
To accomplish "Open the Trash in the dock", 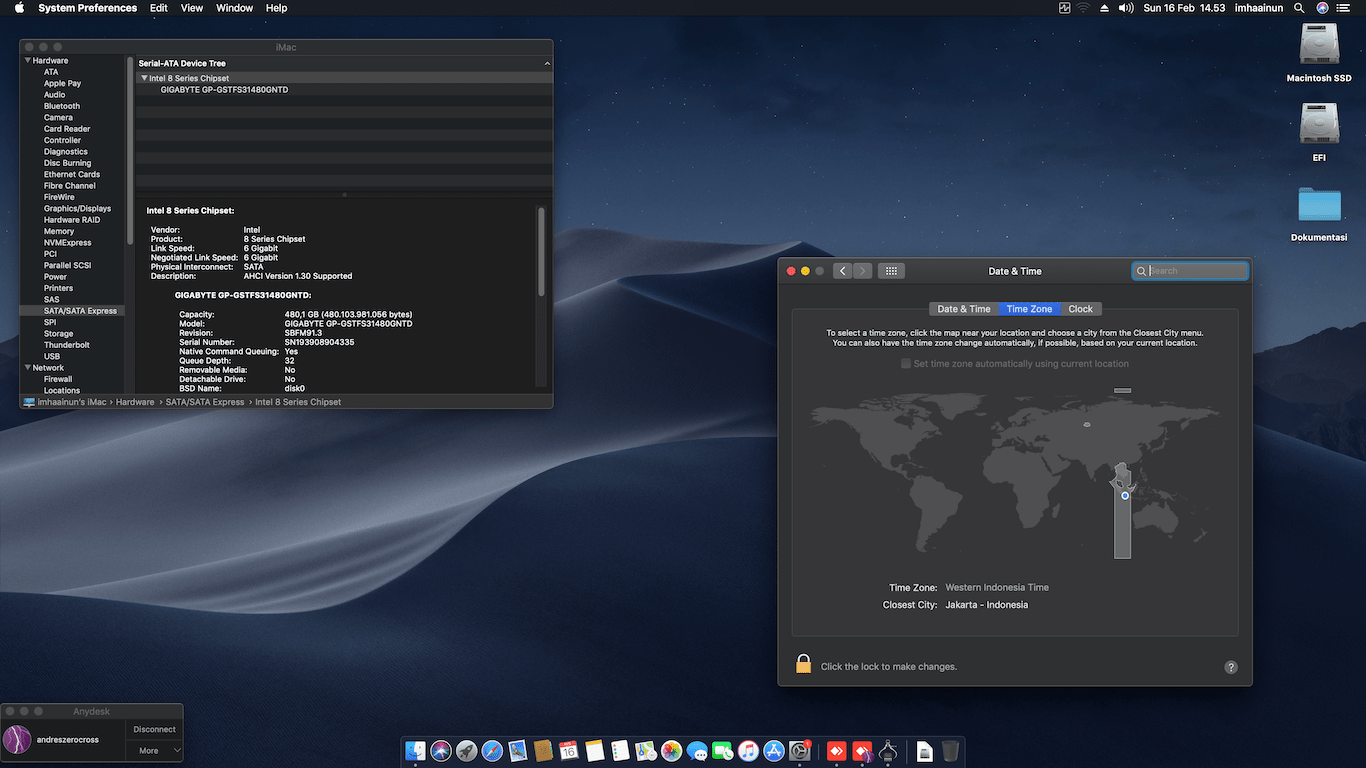I will [950, 751].
